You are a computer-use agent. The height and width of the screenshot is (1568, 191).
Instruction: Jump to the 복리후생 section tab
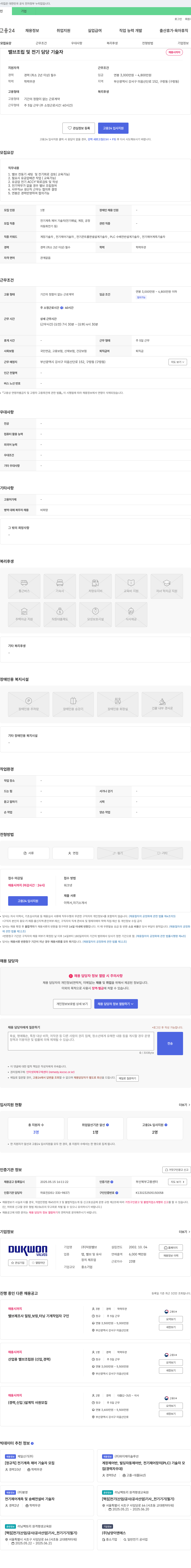click(112, 43)
